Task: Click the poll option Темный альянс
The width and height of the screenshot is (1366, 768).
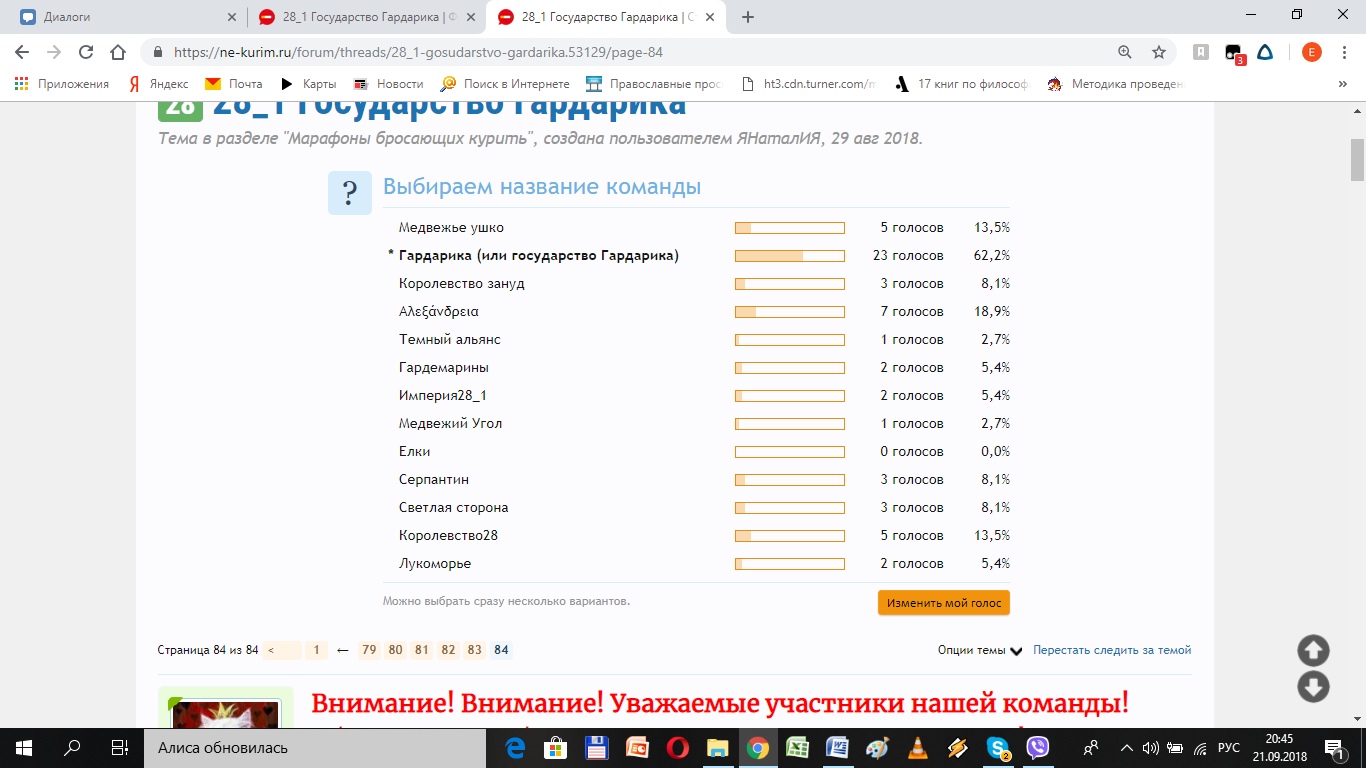Action: tap(450, 340)
